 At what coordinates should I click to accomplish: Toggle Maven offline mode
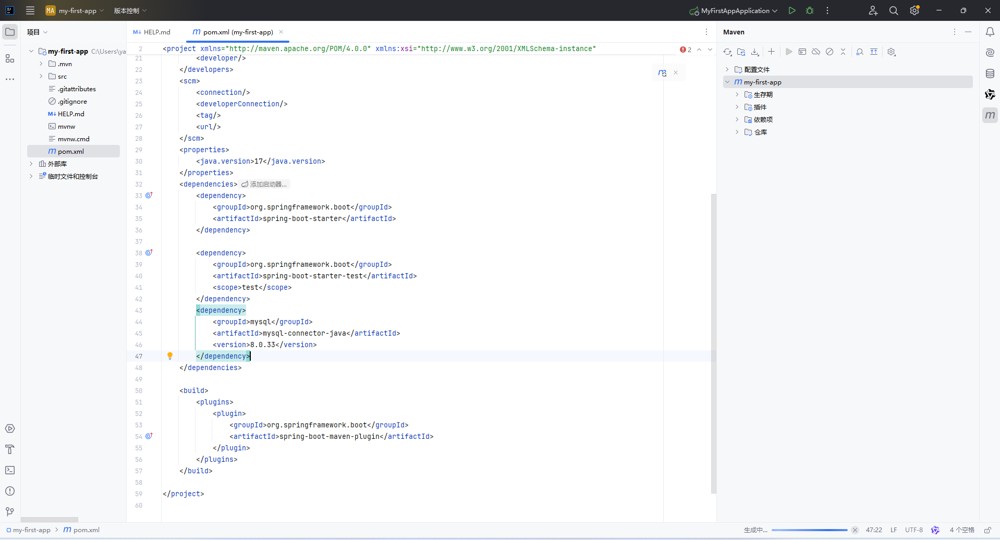816,52
